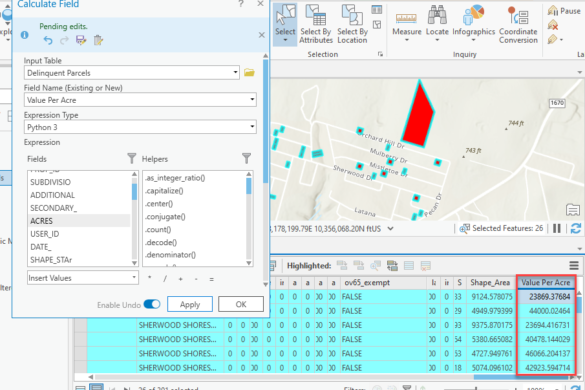Insert the divide operator
This screenshot has width=585, height=390.
tap(165, 279)
